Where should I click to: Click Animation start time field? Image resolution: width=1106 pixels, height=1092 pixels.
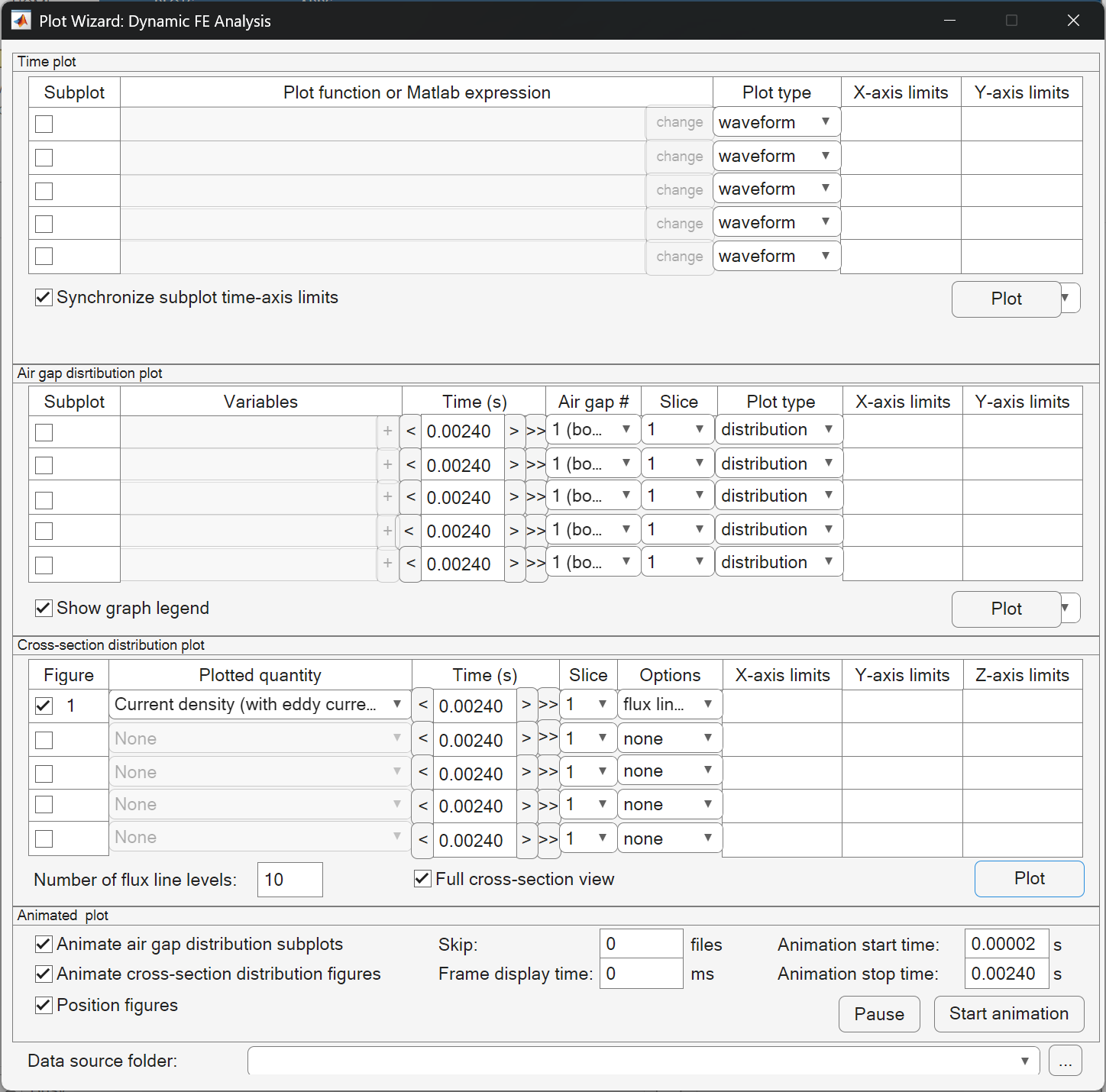click(x=1007, y=944)
